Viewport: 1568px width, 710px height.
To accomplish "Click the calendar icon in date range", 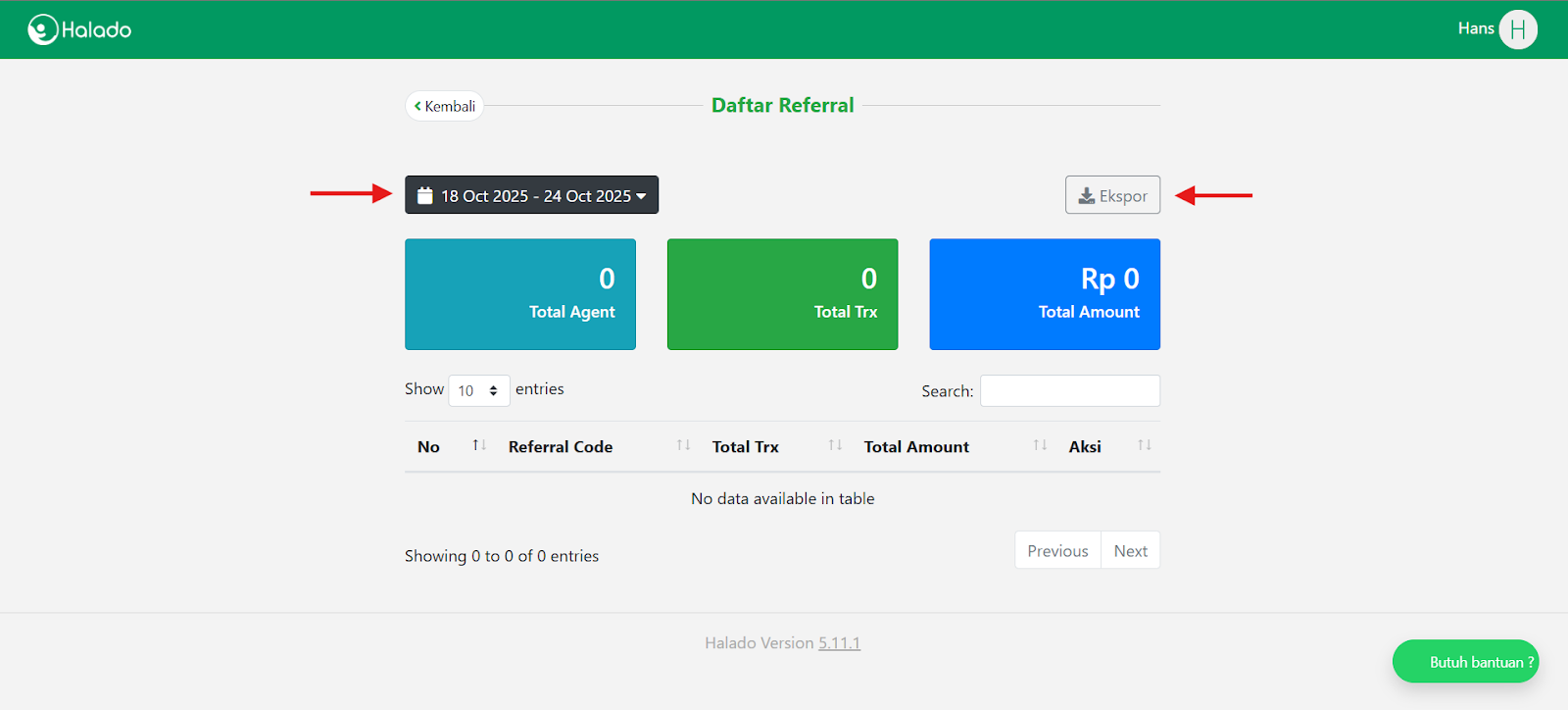I will pos(424,195).
